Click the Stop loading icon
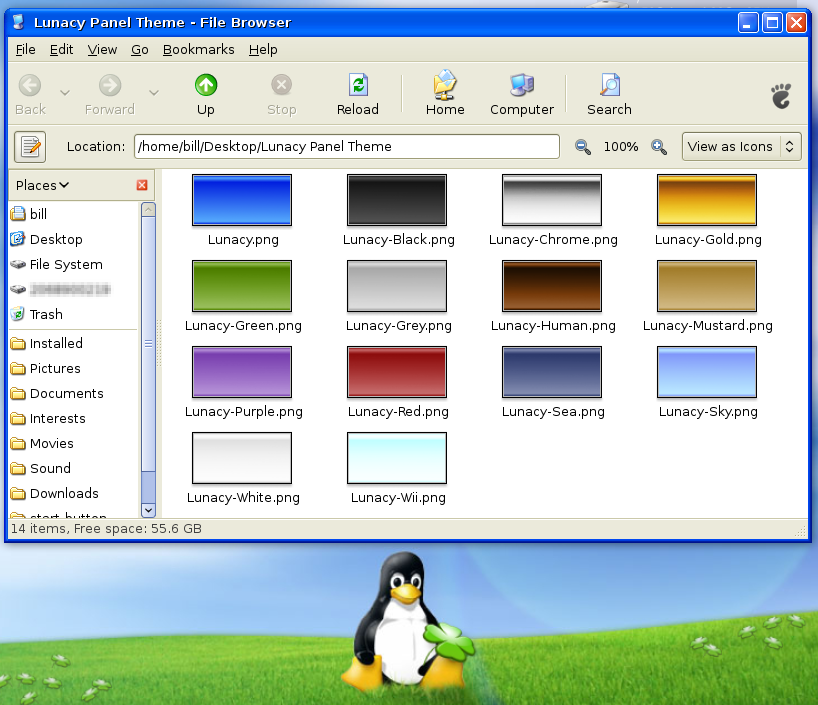Screen dimensions: 818x705 point(281,85)
